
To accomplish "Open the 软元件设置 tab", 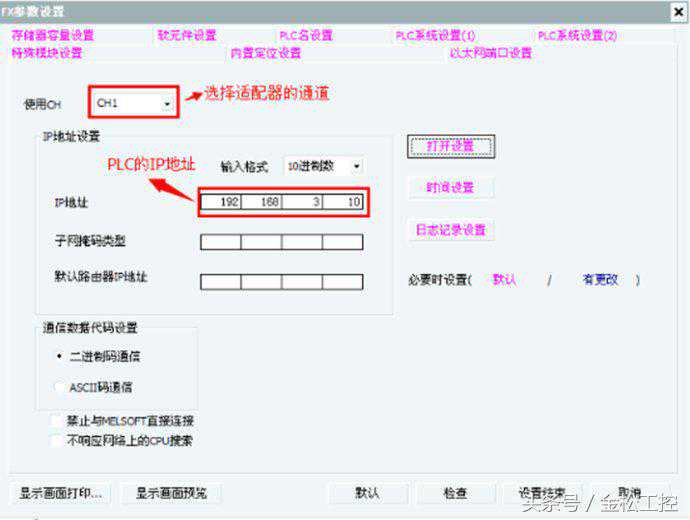I will click(187, 35).
